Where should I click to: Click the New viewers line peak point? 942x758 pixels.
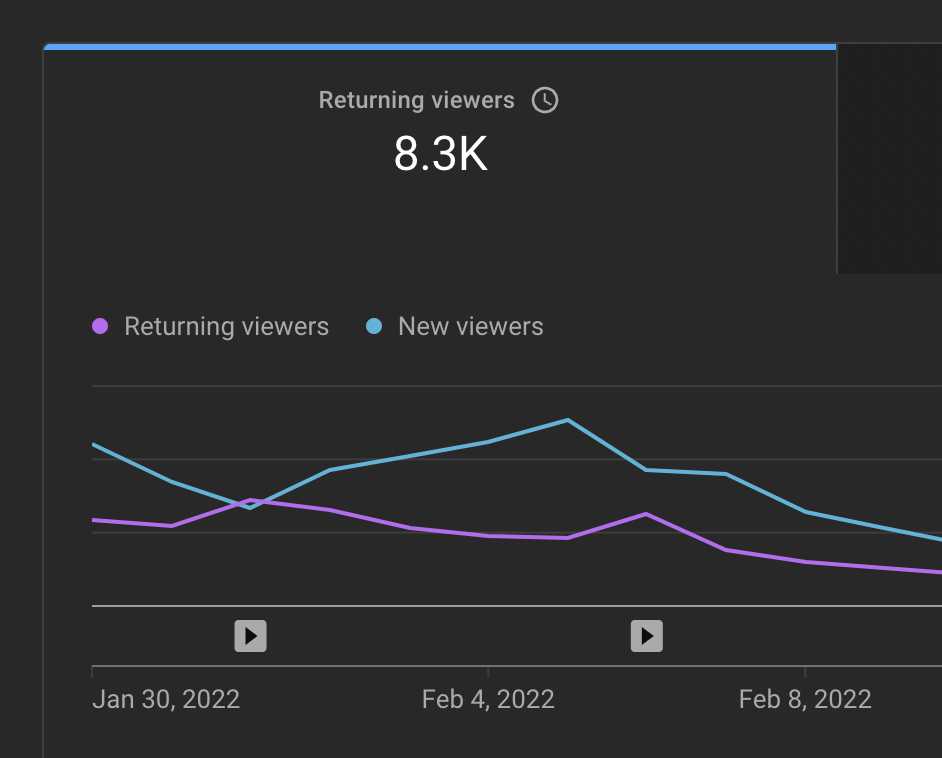tap(568, 420)
